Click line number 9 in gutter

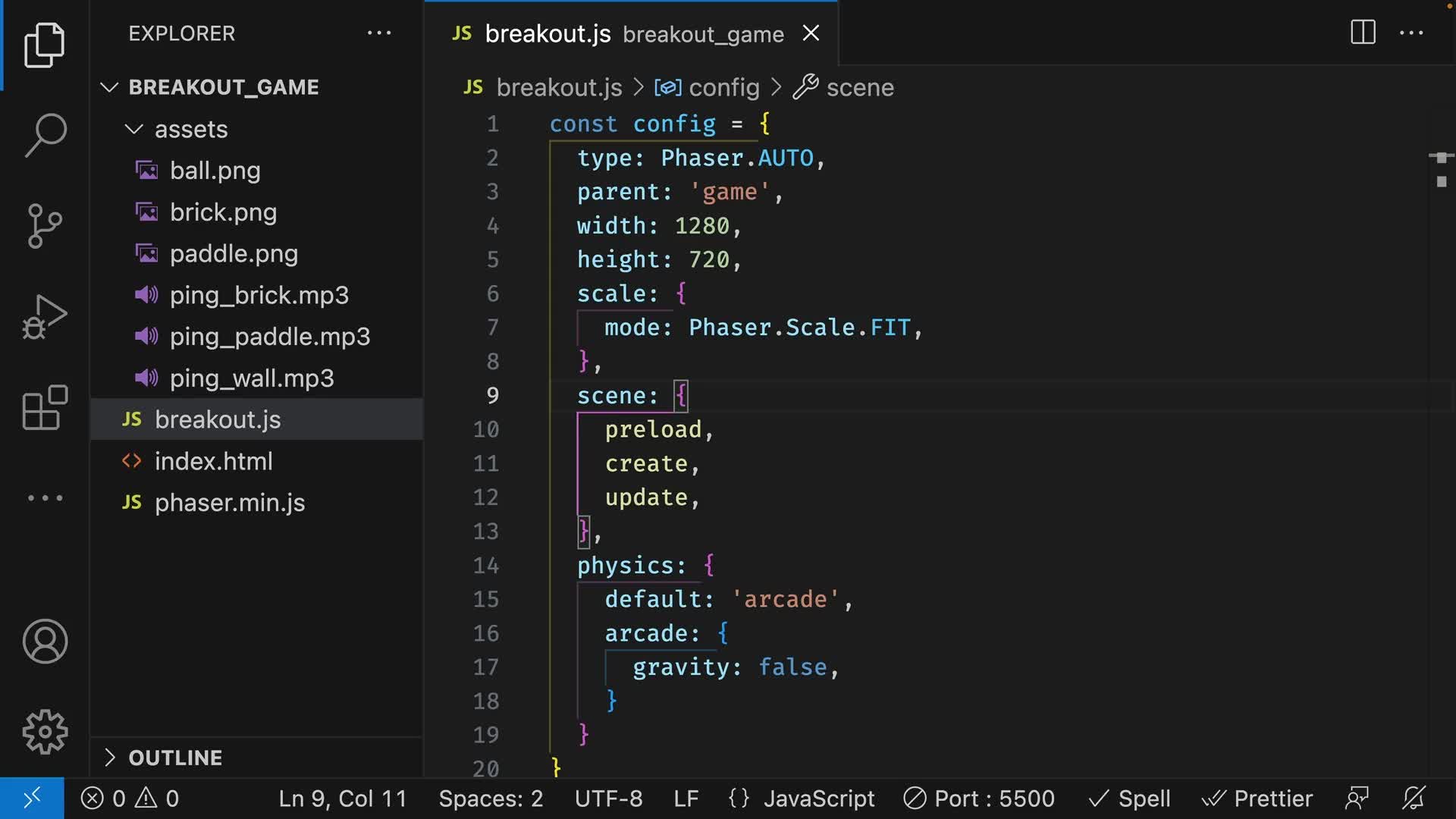pyautogui.click(x=492, y=395)
